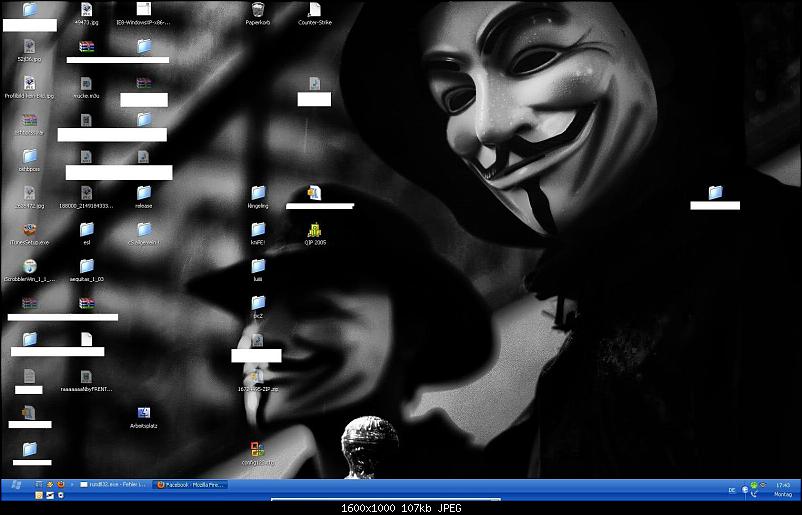Screen dimensions: 802x515
Task: Click the taskbar clock showing 17:40
Action: (x=783, y=485)
